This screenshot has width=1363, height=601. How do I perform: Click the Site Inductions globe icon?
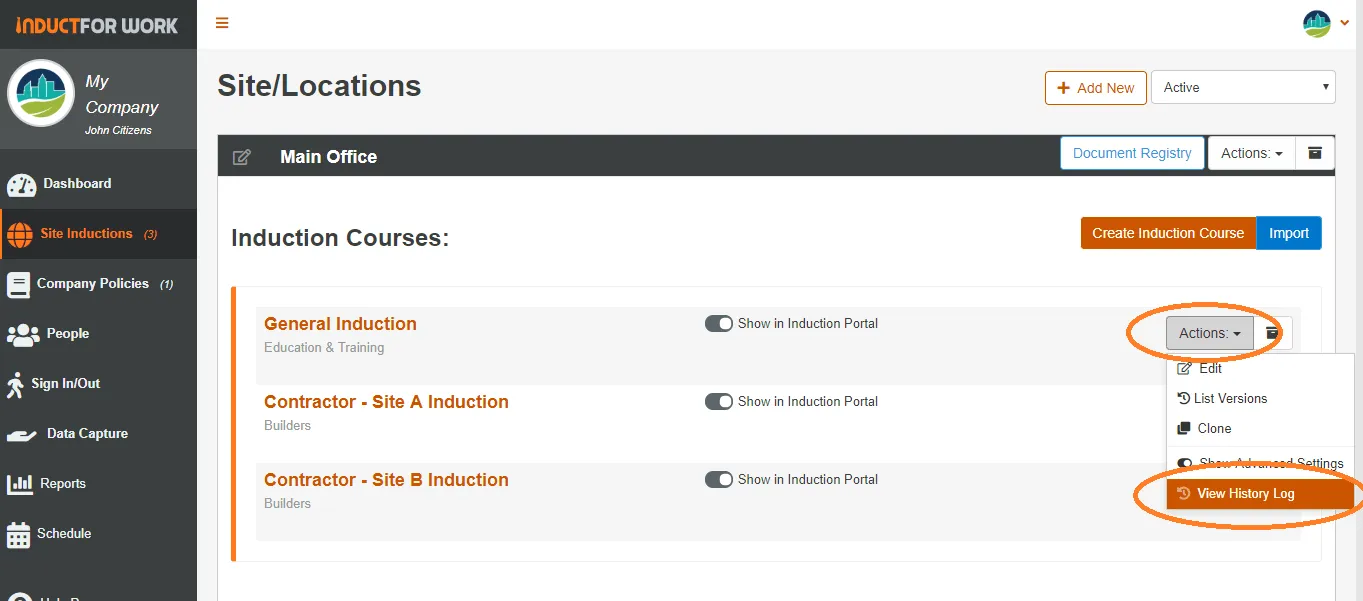pos(20,235)
